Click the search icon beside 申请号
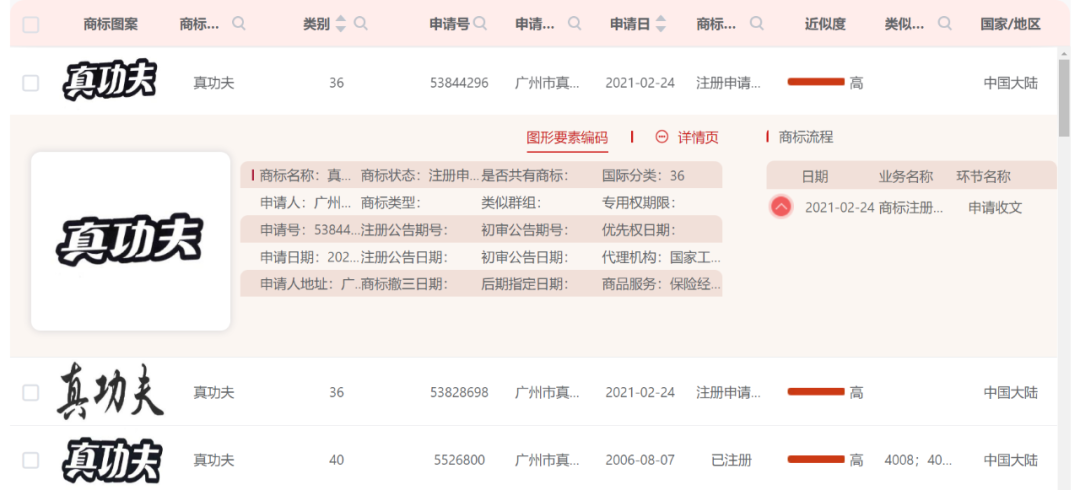The width and height of the screenshot is (1080, 490). point(480,23)
